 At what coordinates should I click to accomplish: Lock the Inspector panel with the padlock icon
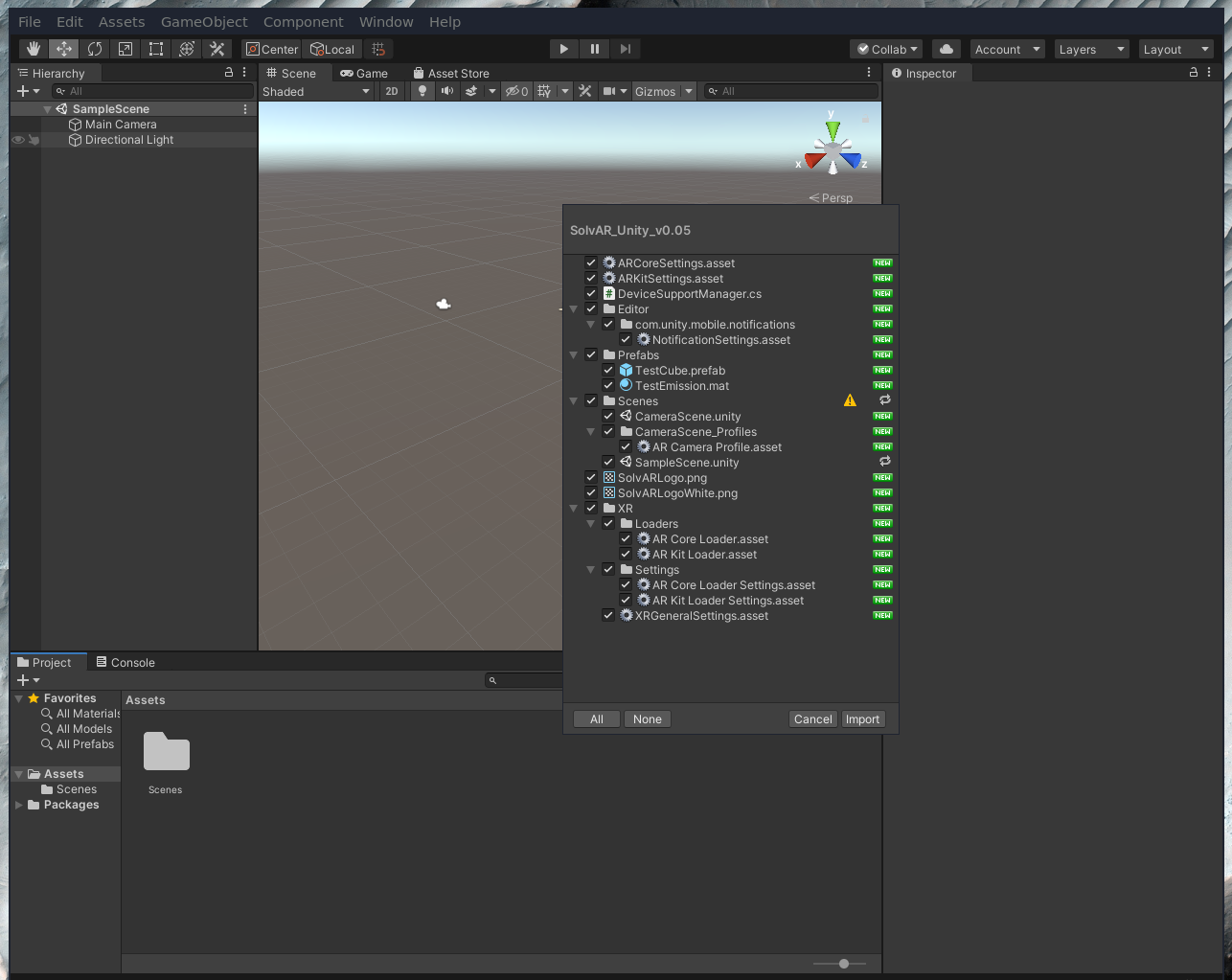point(1194,73)
